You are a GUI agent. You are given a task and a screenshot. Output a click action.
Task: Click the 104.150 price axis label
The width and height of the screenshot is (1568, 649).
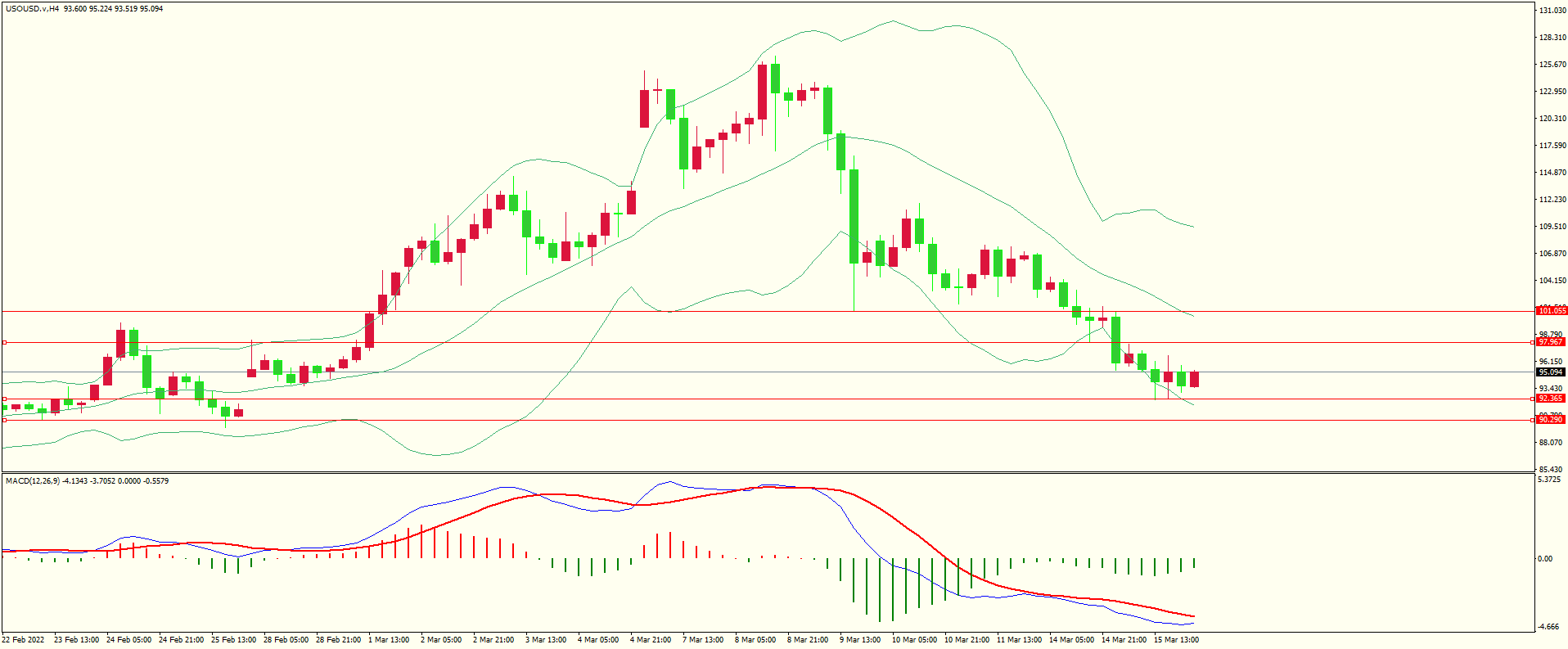point(1552,281)
